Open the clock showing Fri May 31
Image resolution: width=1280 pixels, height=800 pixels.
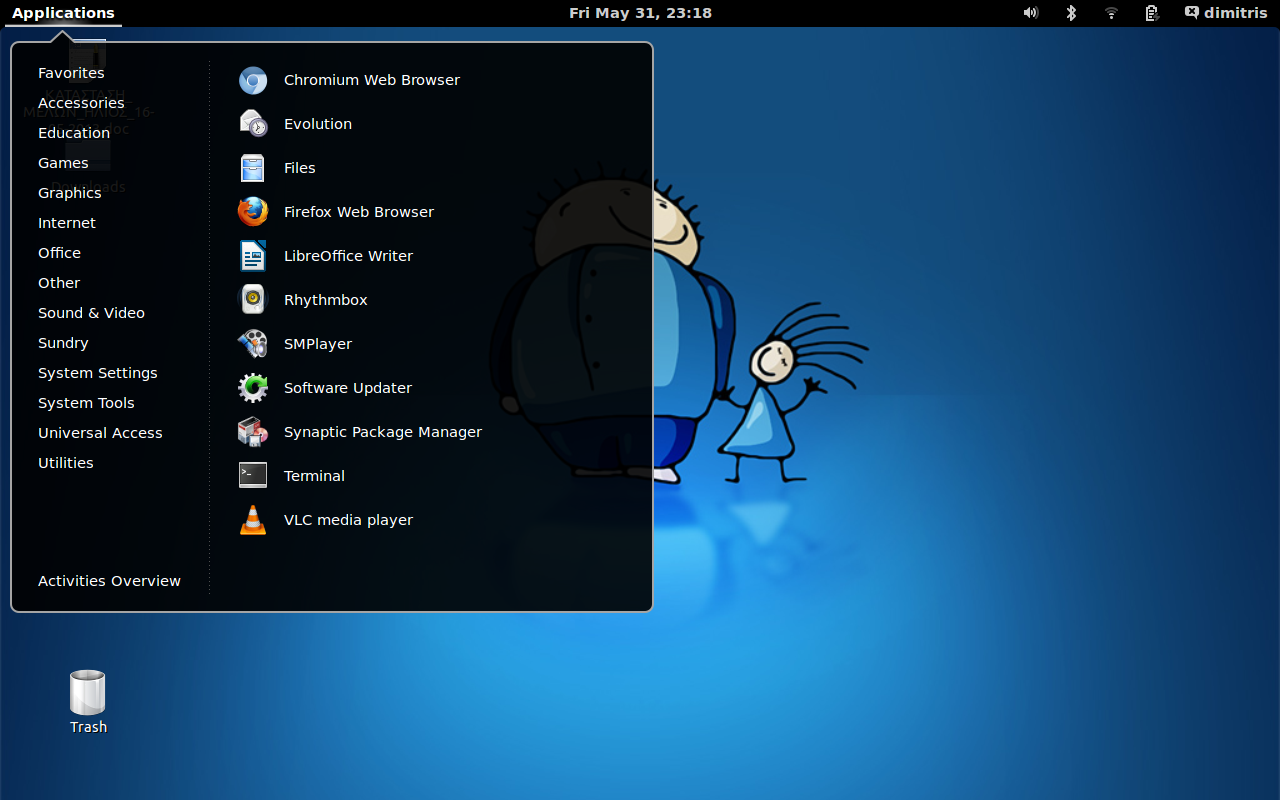640,13
